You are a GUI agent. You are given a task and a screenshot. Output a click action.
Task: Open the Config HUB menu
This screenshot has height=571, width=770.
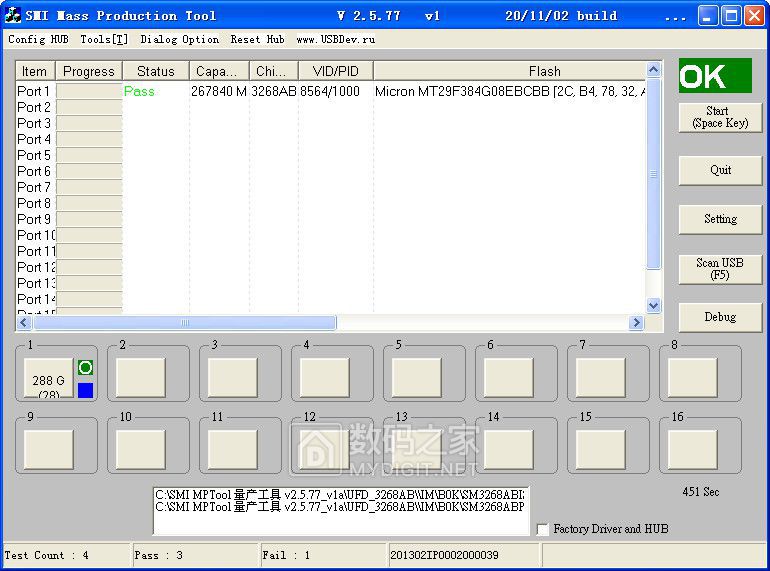(38, 40)
